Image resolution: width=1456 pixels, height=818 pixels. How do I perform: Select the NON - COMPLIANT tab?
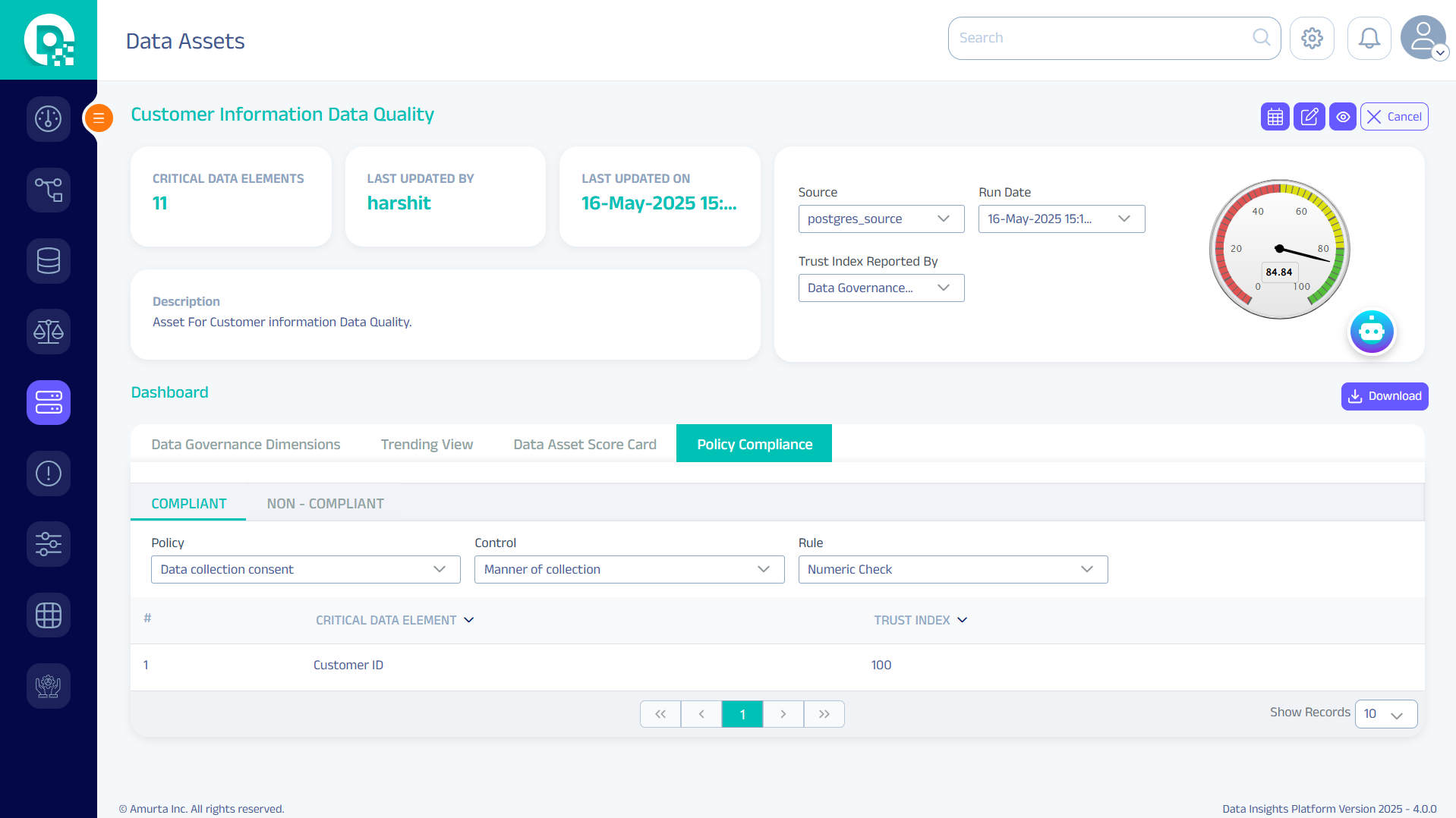click(x=325, y=503)
